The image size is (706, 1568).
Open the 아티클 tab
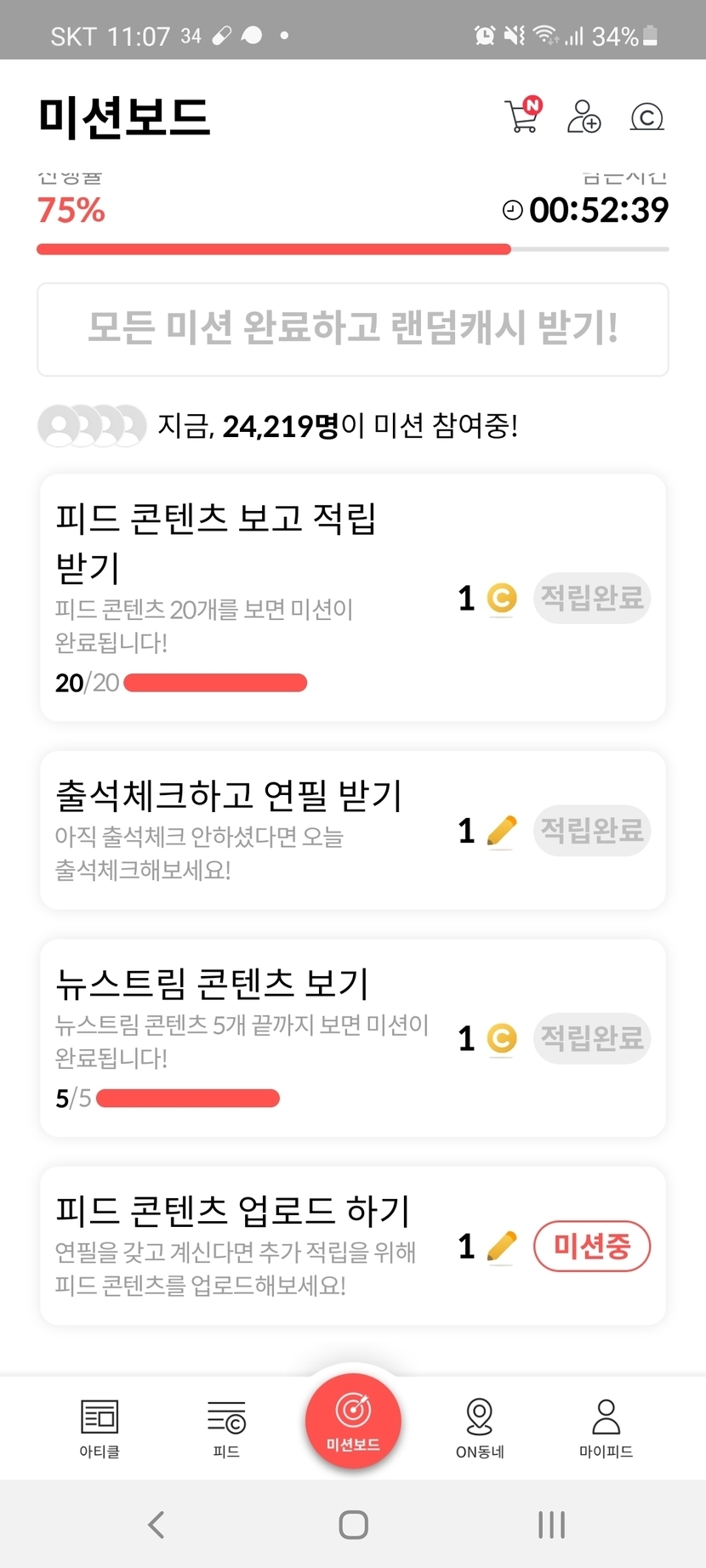(100, 1429)
